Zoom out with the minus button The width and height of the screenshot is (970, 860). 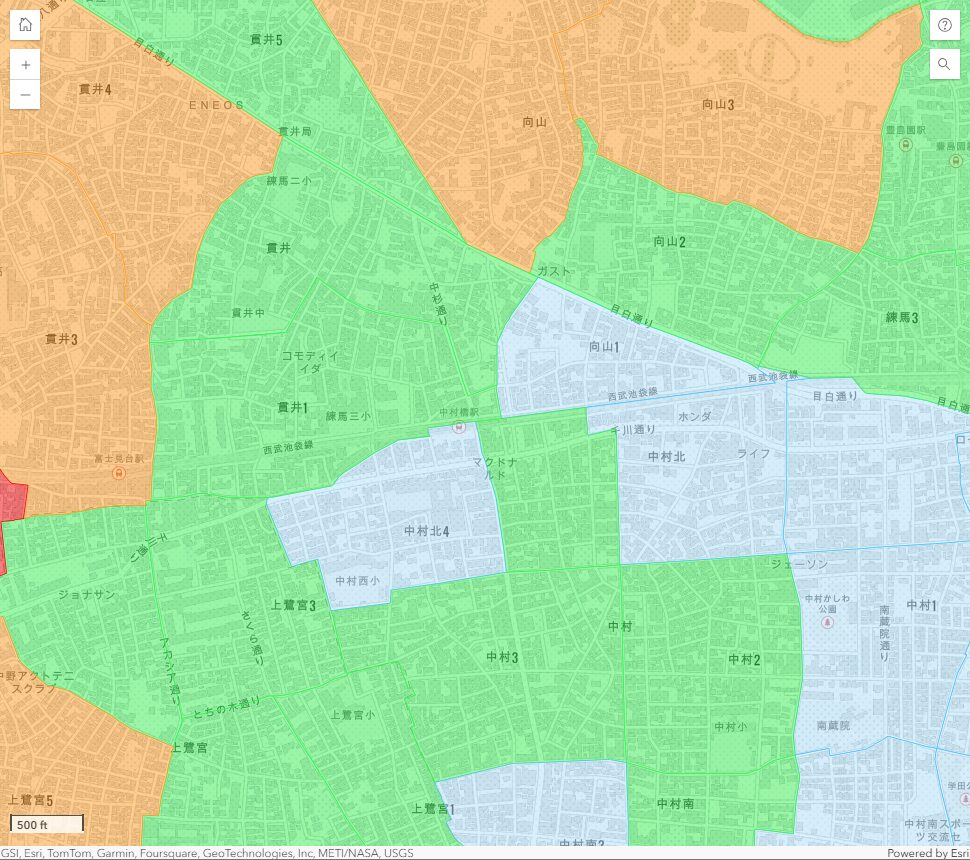click(x=25, y=94)
